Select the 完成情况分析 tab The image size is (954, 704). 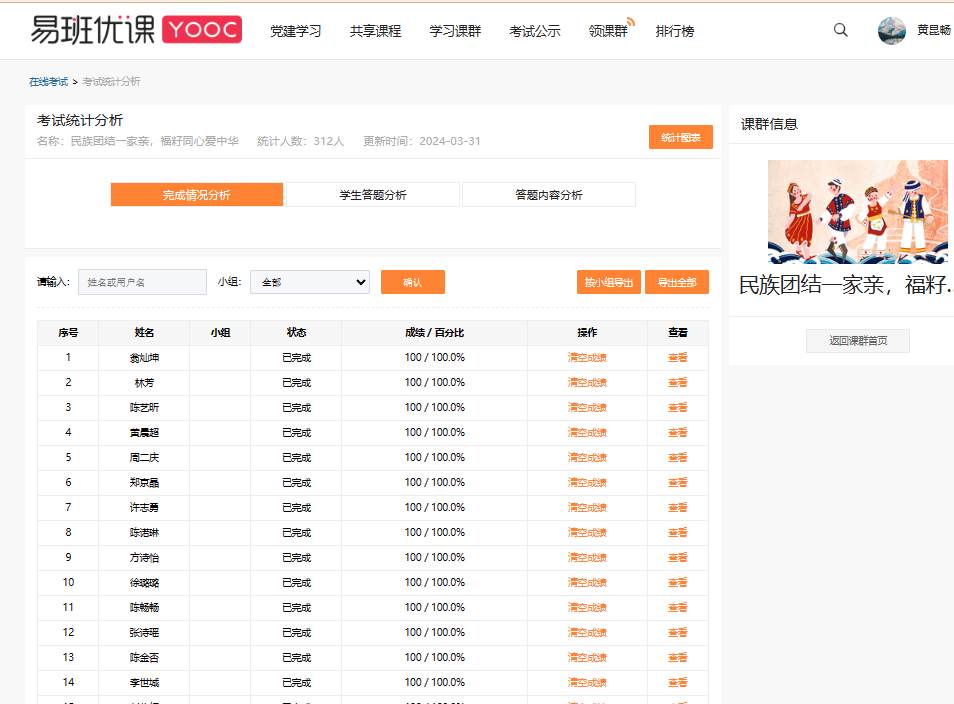pyautogui.click(x=197, y=195)
